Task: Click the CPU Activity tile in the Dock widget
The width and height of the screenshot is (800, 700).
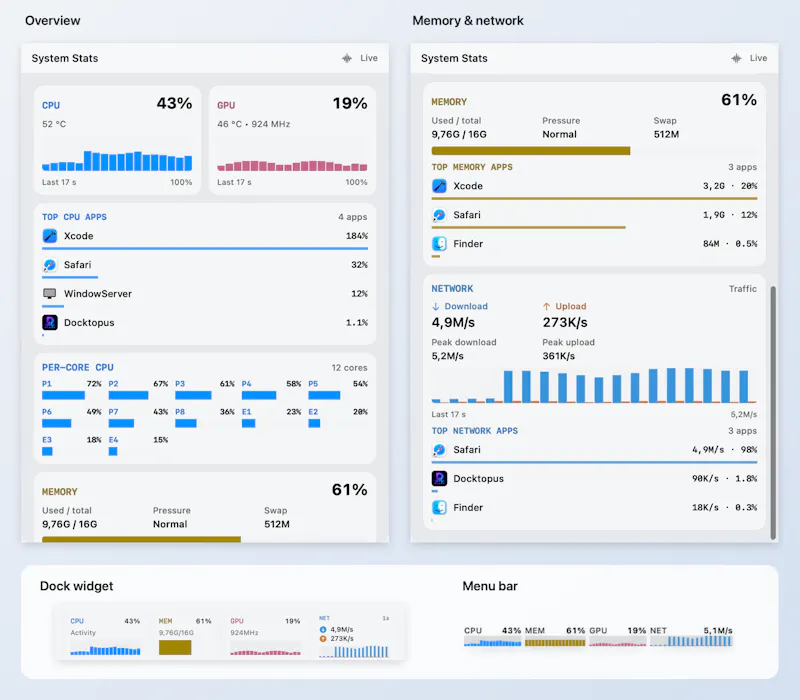Action: [x=105, y=636]
